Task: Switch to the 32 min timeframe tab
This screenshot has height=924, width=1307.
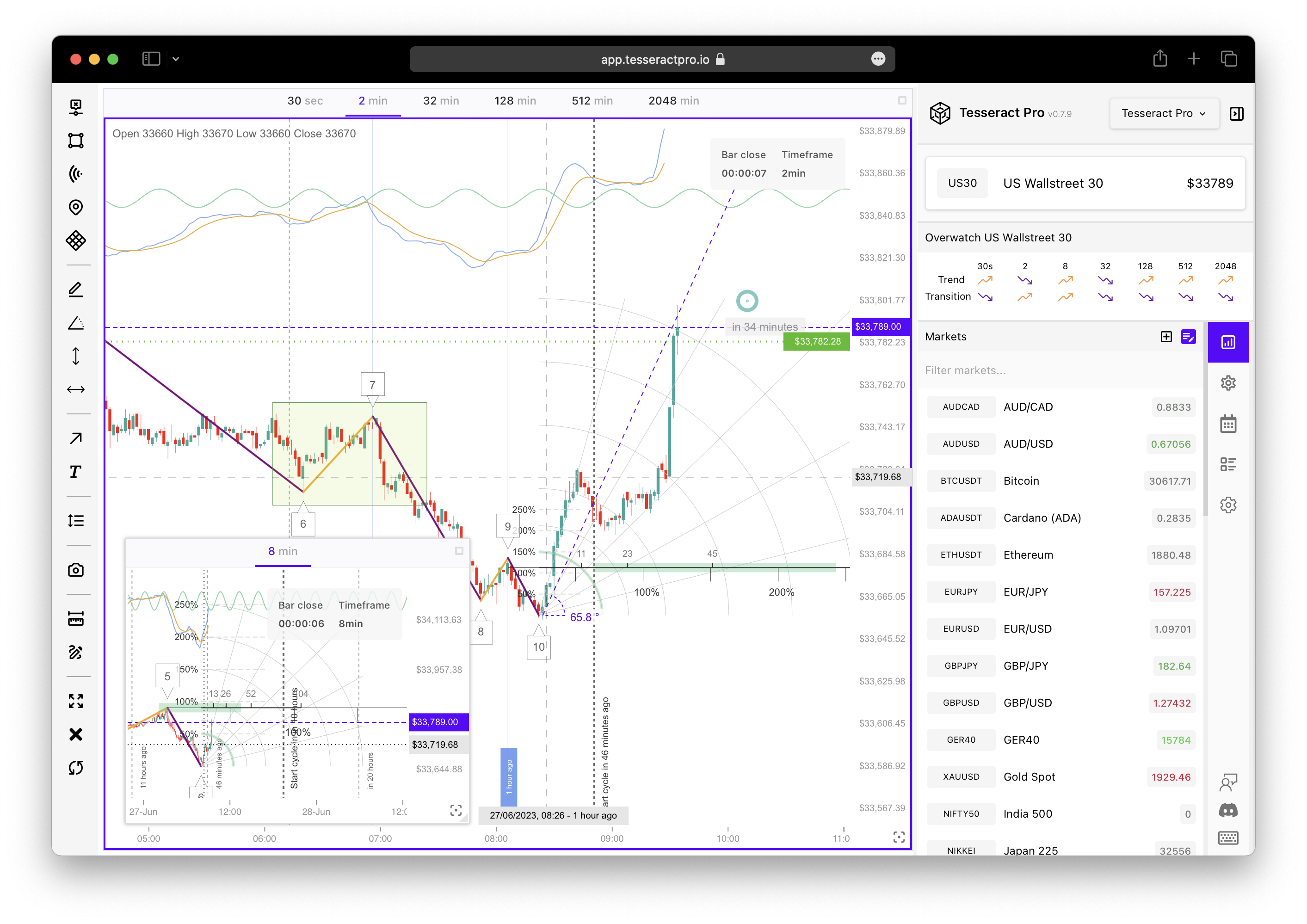Action: pos(441,101)
